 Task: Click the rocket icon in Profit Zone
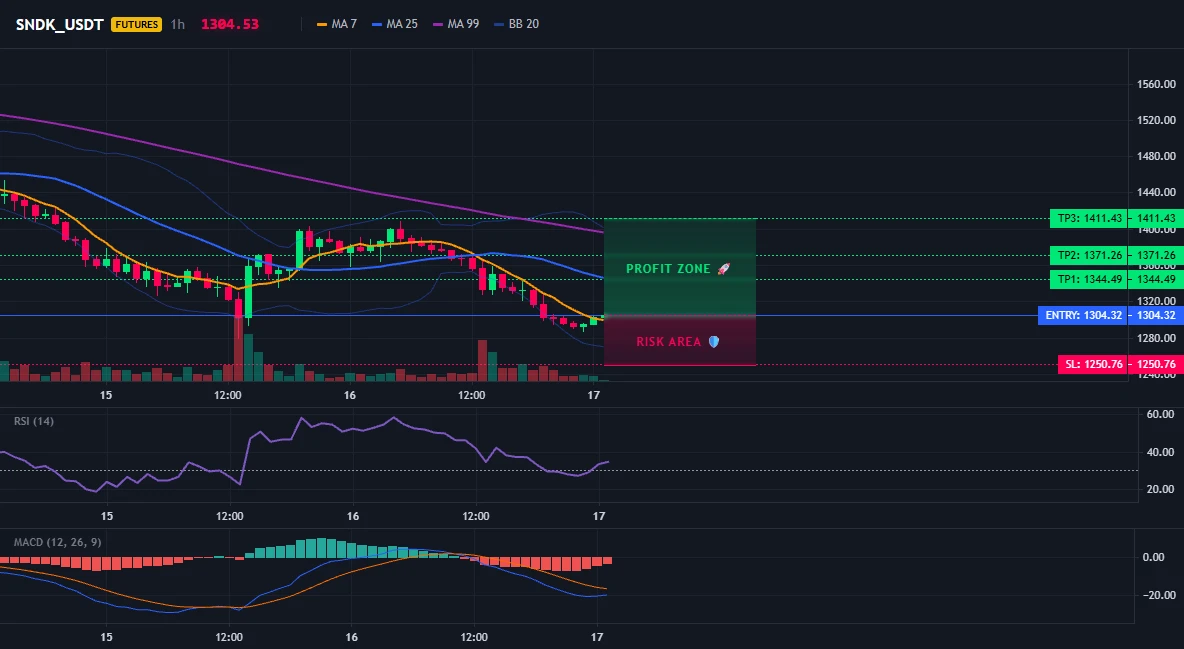[x=723, y=269]
